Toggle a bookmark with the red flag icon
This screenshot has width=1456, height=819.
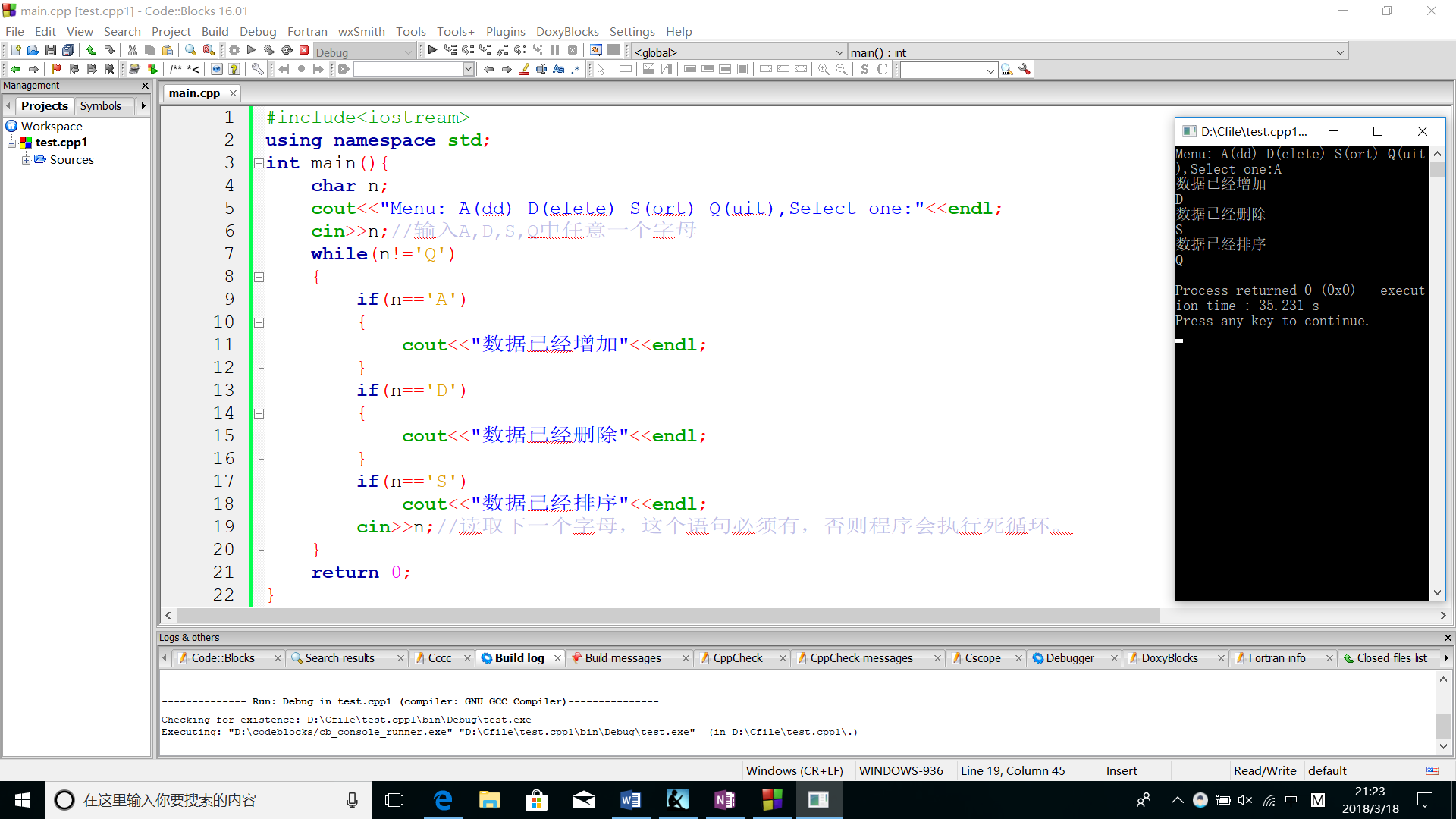(56, 68)
